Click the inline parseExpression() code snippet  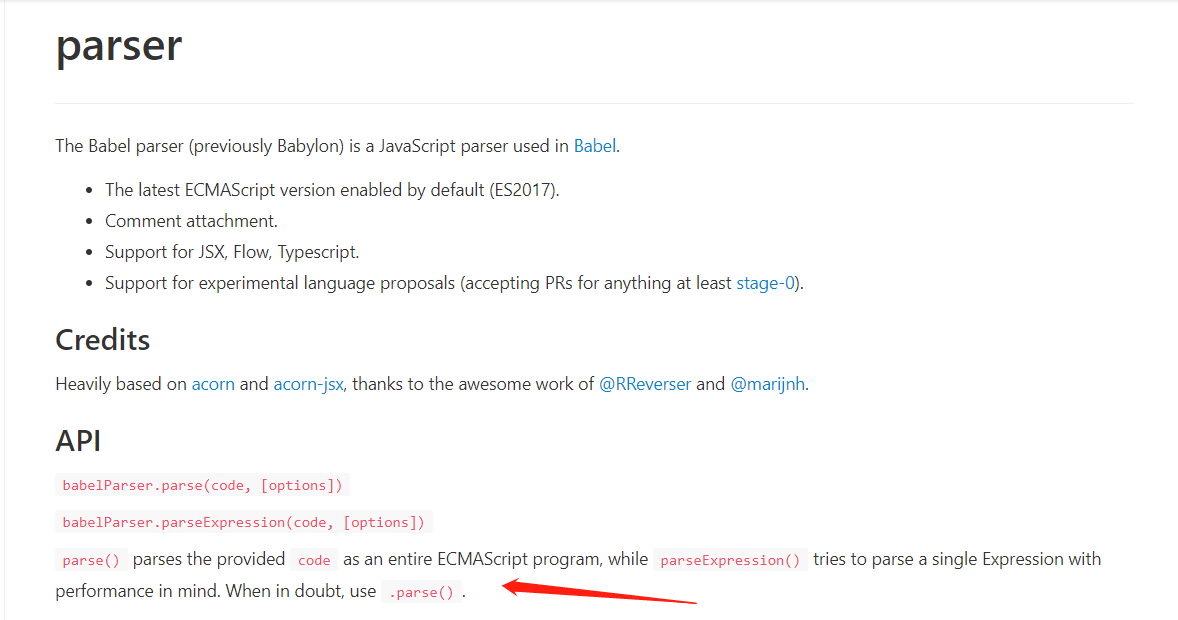pos(730,560)
